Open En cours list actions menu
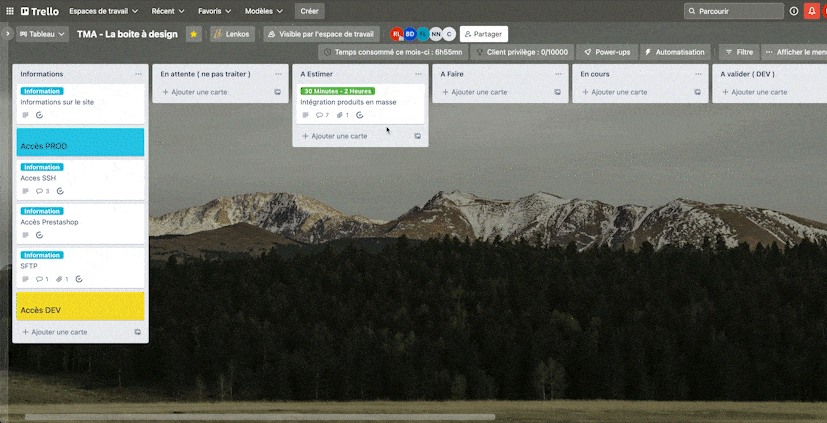The height and width of the screenshot is (423, 827). 698,74
